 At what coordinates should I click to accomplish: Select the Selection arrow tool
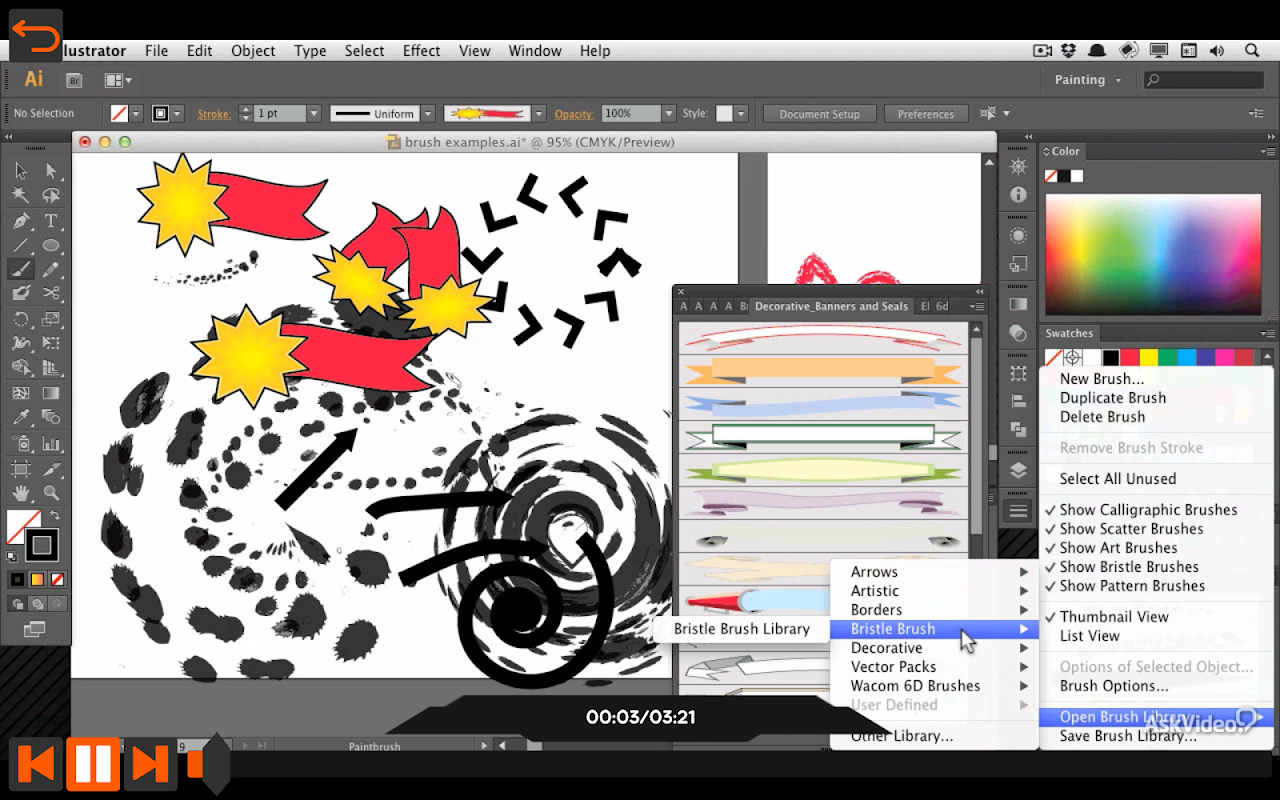coord(21,171)
